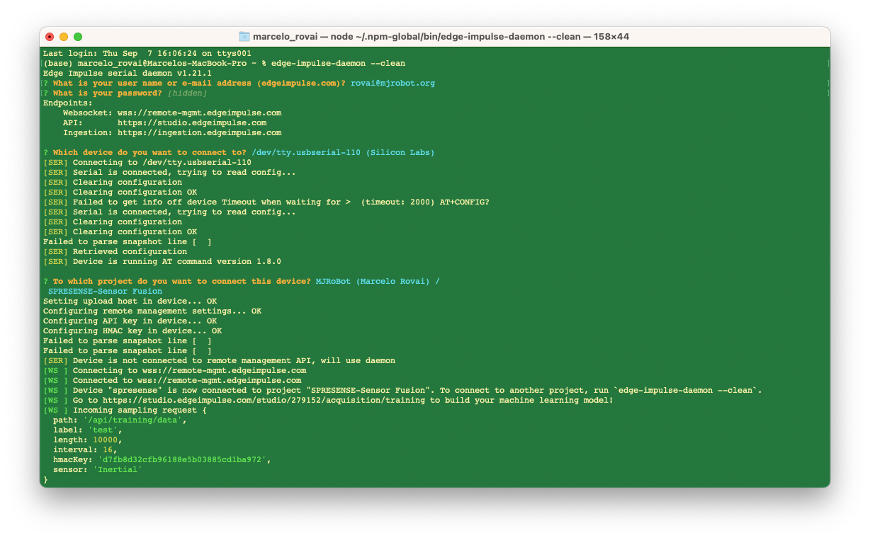Click the 'Endpoints:' heading
This screenshot has height=540, width=870.
(68, 103)
